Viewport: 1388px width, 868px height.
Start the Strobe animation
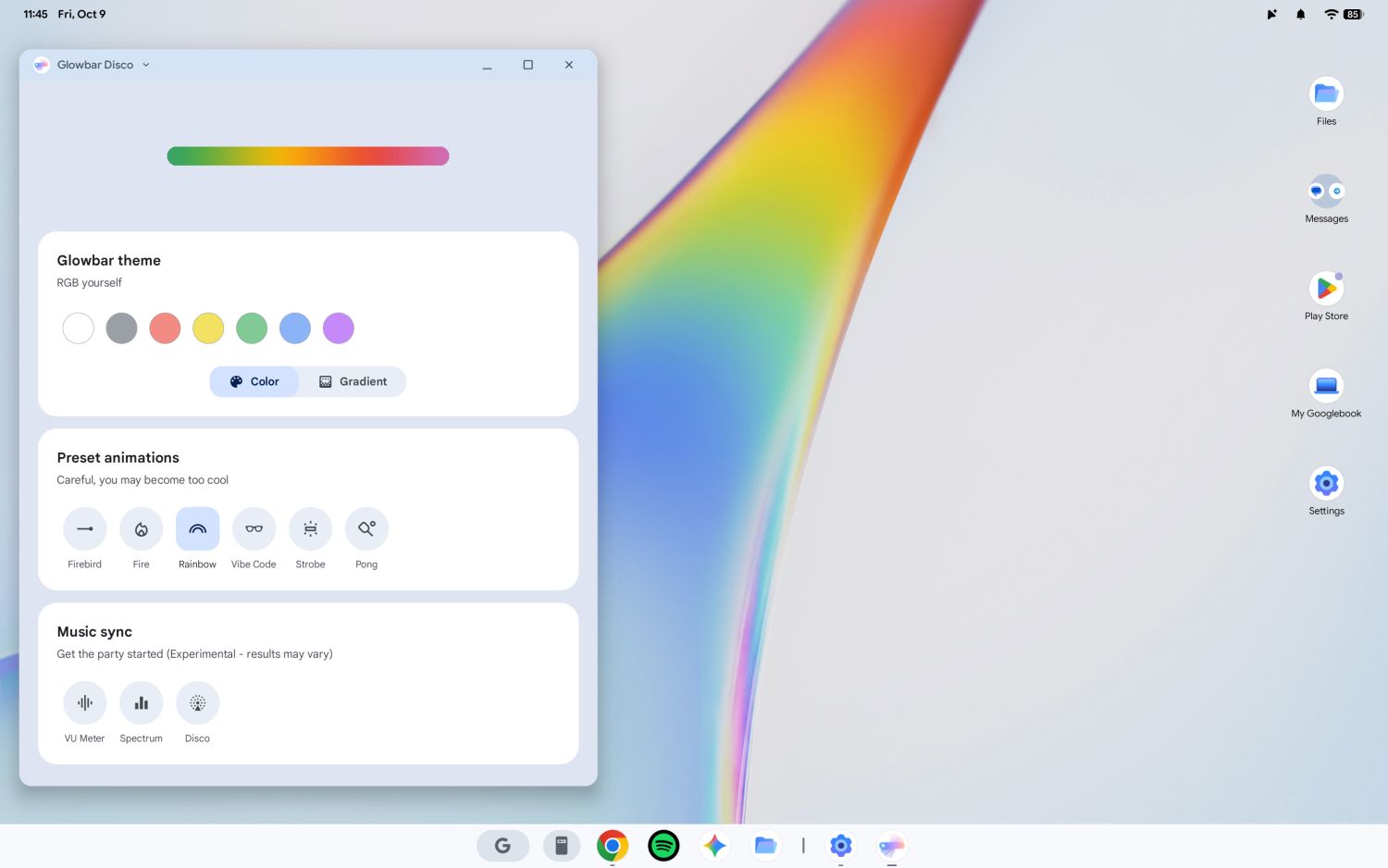tap(310, 529)
